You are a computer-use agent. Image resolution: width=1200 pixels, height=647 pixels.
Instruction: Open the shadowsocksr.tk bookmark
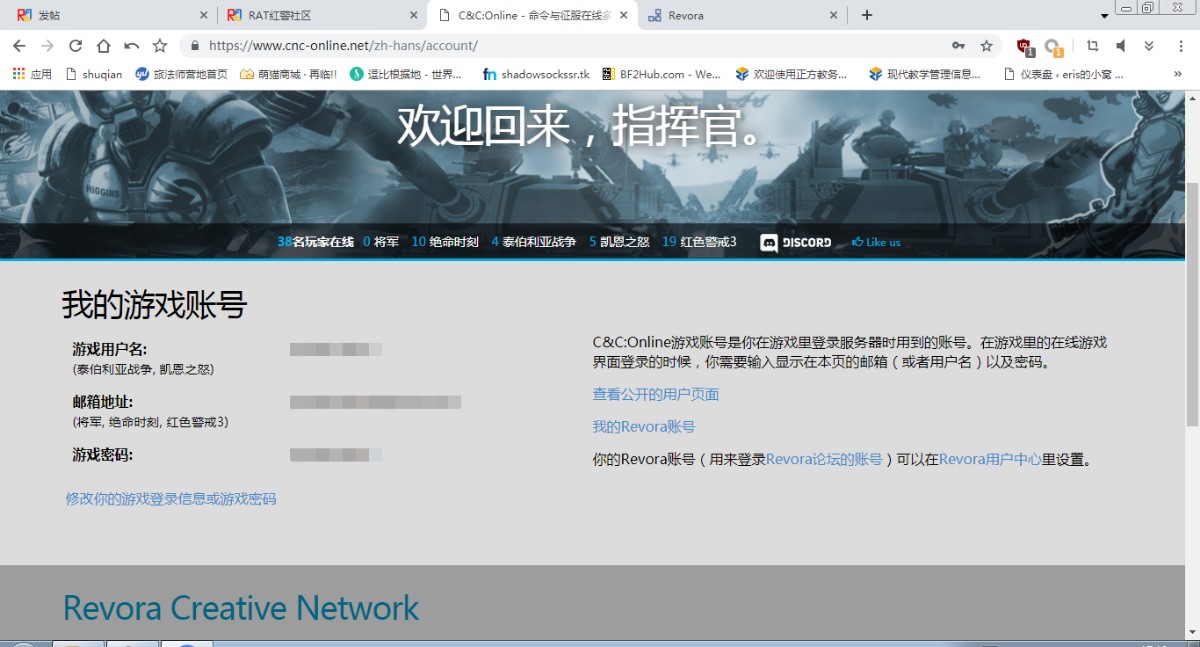pos(536,74)
